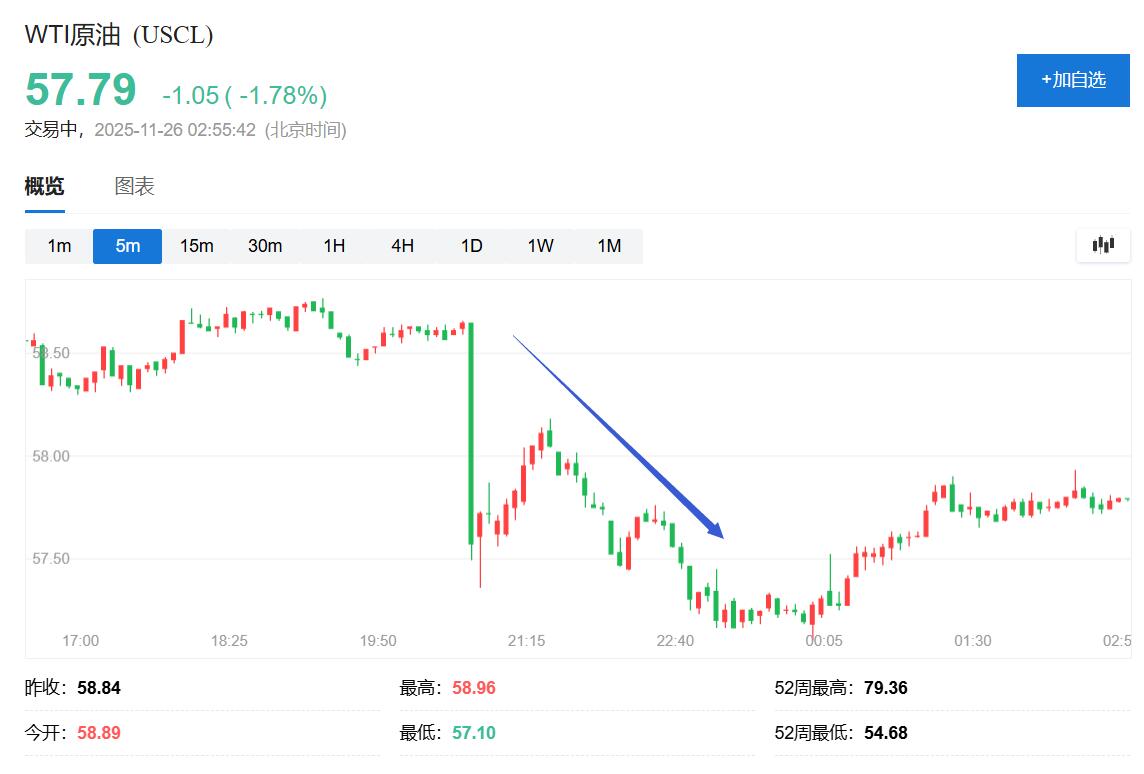The width and height of the screenshot is (1144, 774).
Task: Select the 1H chart interval
Action: 333,245
